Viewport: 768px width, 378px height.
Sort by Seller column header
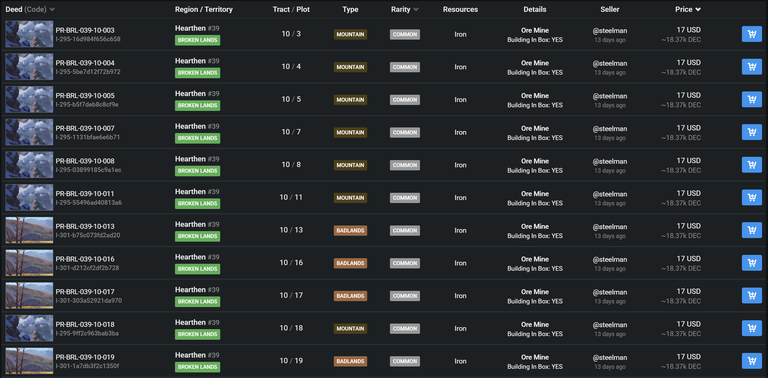tap(610, 9)
